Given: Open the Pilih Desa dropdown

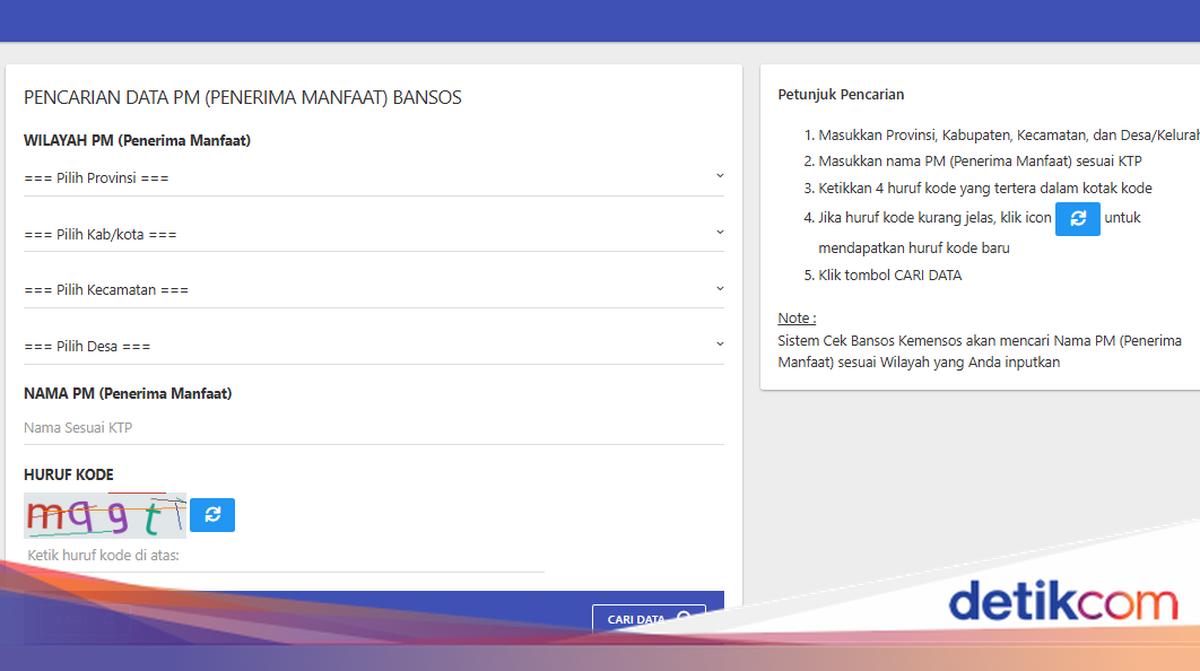Looking at the screenshot, I should pyautogui.click(x=375, y=345).
